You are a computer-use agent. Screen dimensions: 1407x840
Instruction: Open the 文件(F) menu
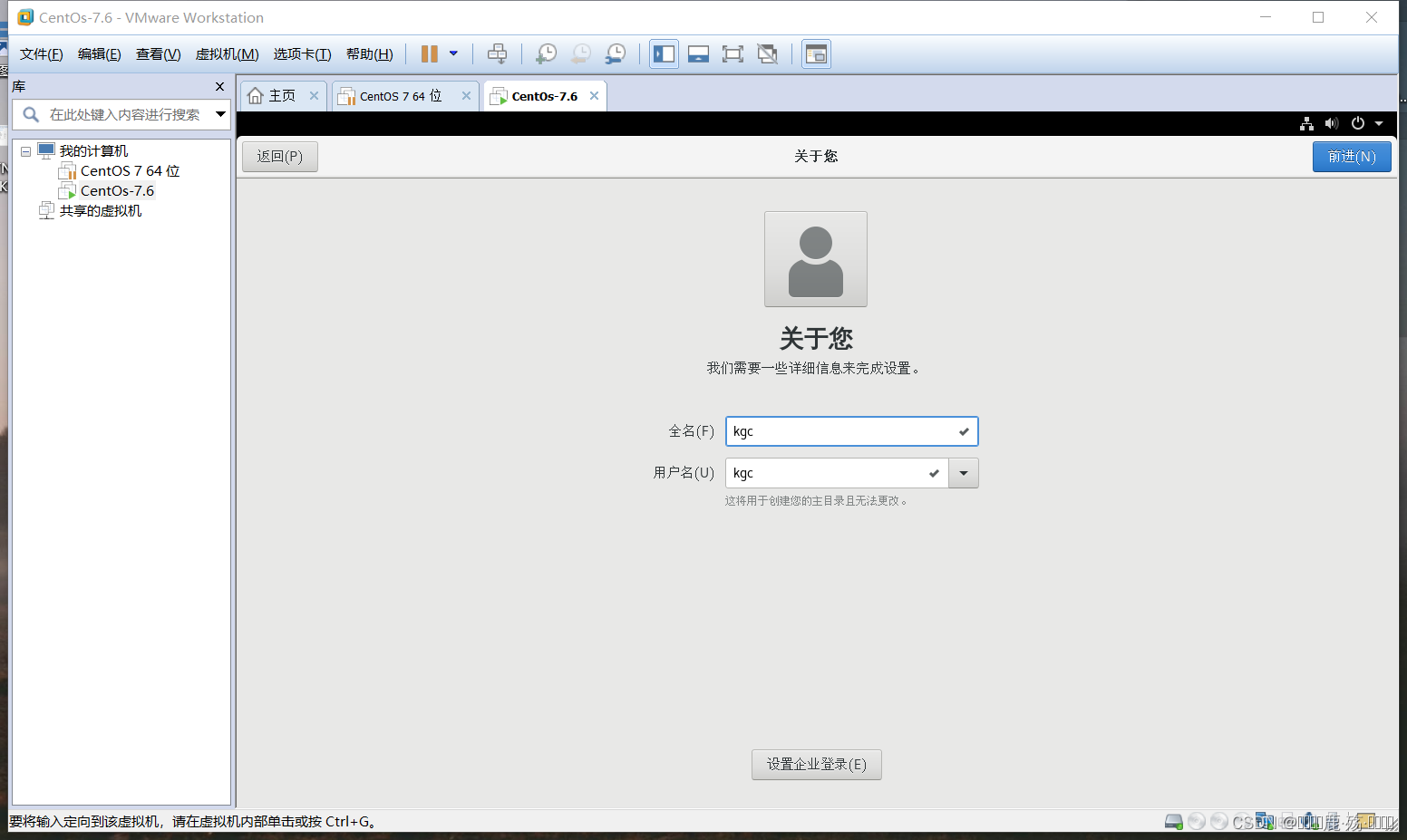pyautogui.click(x=42, y=54)
